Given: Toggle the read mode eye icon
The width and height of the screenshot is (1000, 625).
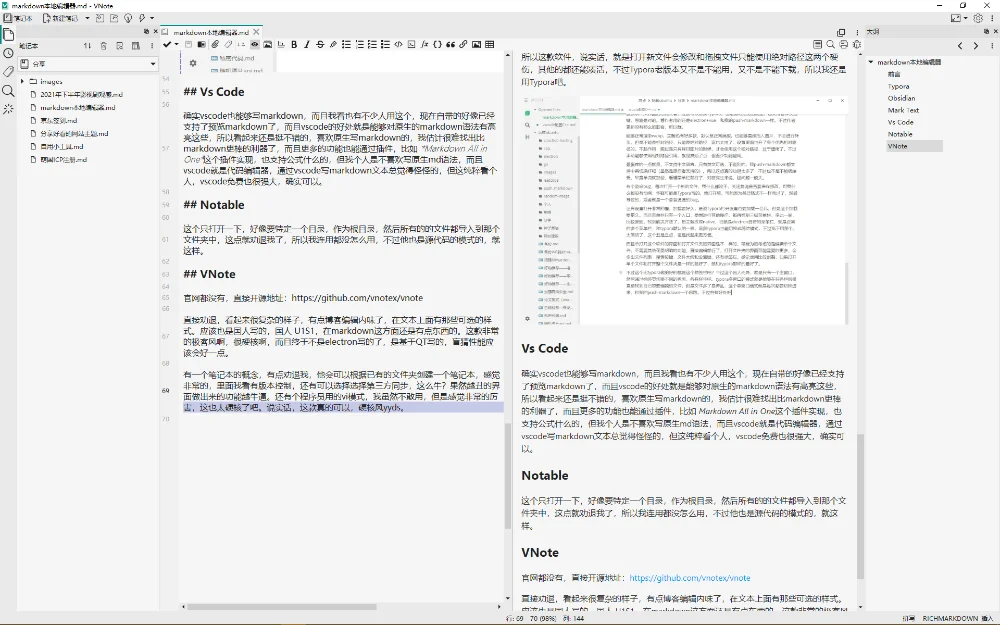Looking at the screenshot, I should click(x=255, y=44).
